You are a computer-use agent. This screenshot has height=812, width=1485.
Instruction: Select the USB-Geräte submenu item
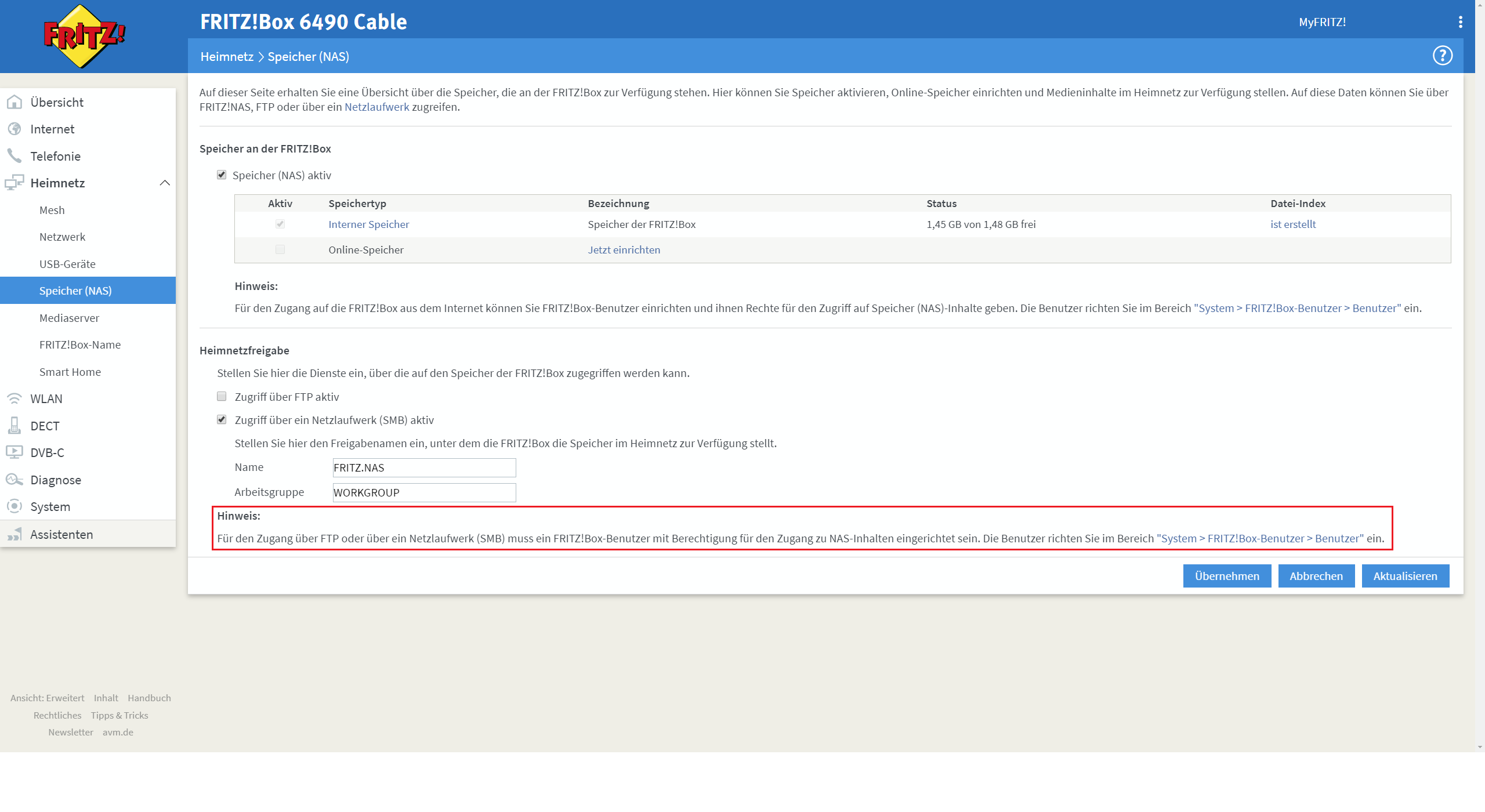67,264
